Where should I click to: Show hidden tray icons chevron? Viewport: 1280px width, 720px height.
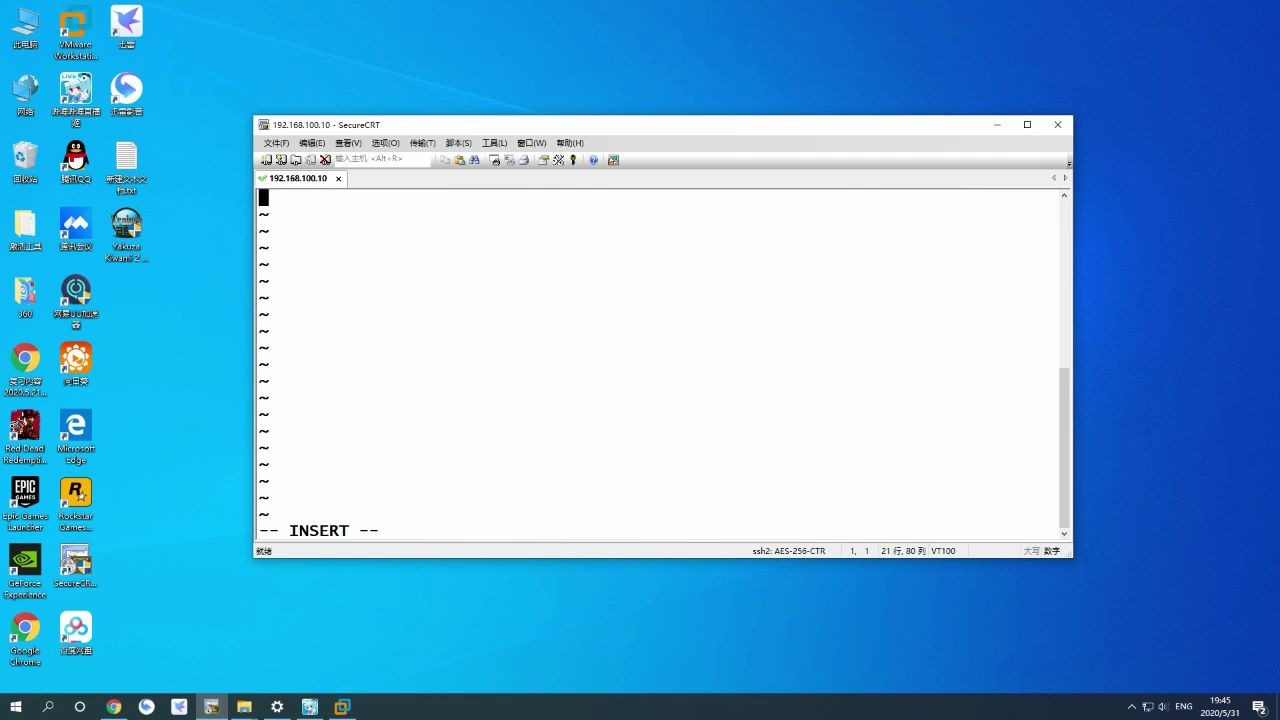1131,707
